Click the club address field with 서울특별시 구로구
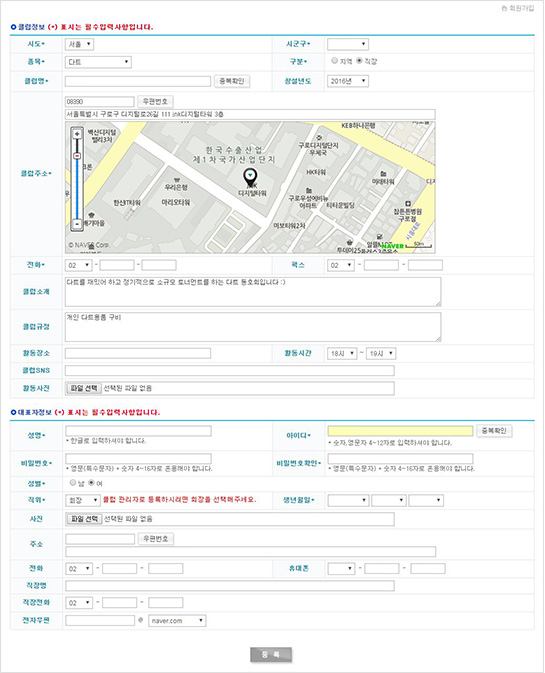Image resolution: width=545 pixels, height=673 pixels. click(x=250, y=114)
